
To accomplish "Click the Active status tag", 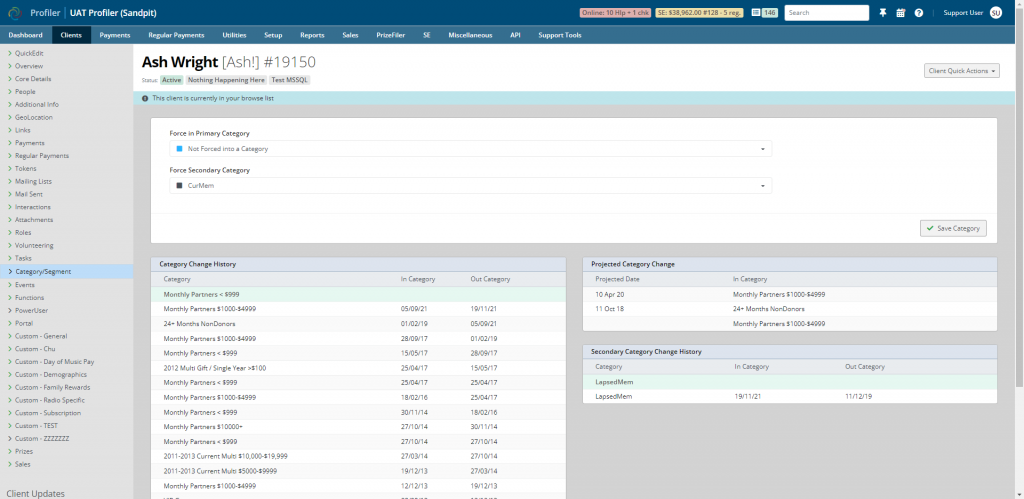I will click(172, 80).
